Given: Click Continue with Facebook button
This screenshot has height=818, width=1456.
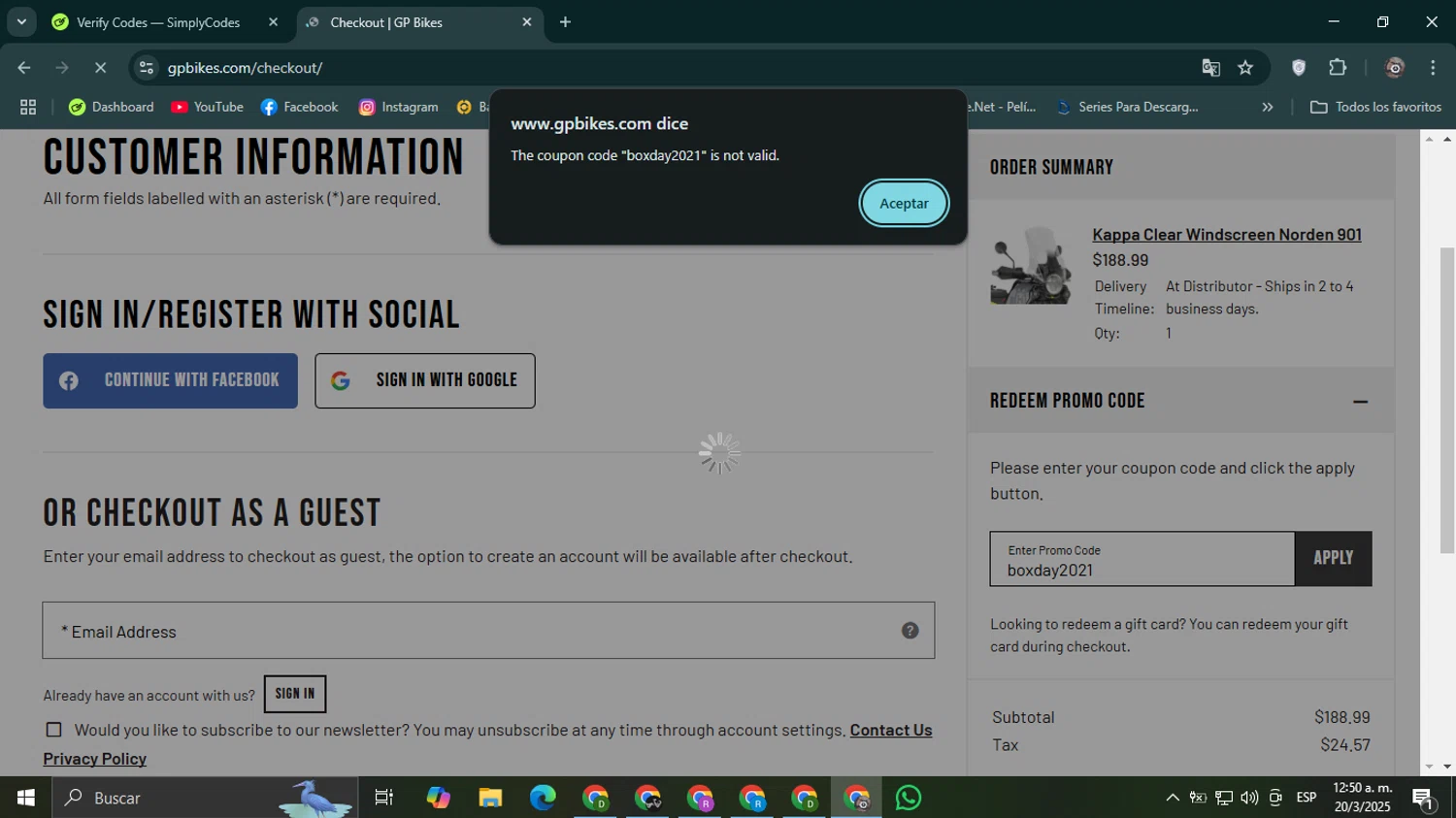Looking at the screenshot, I should click(170, 380).
